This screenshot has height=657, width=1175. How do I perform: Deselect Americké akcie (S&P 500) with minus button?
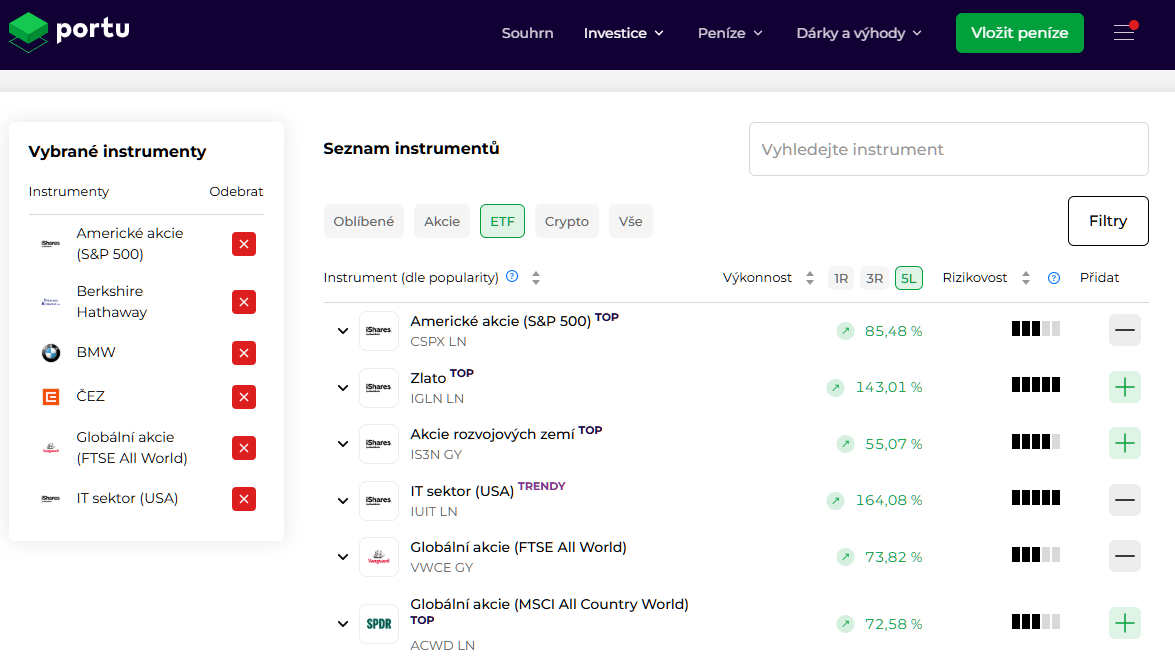click(x=1124, y=330)
